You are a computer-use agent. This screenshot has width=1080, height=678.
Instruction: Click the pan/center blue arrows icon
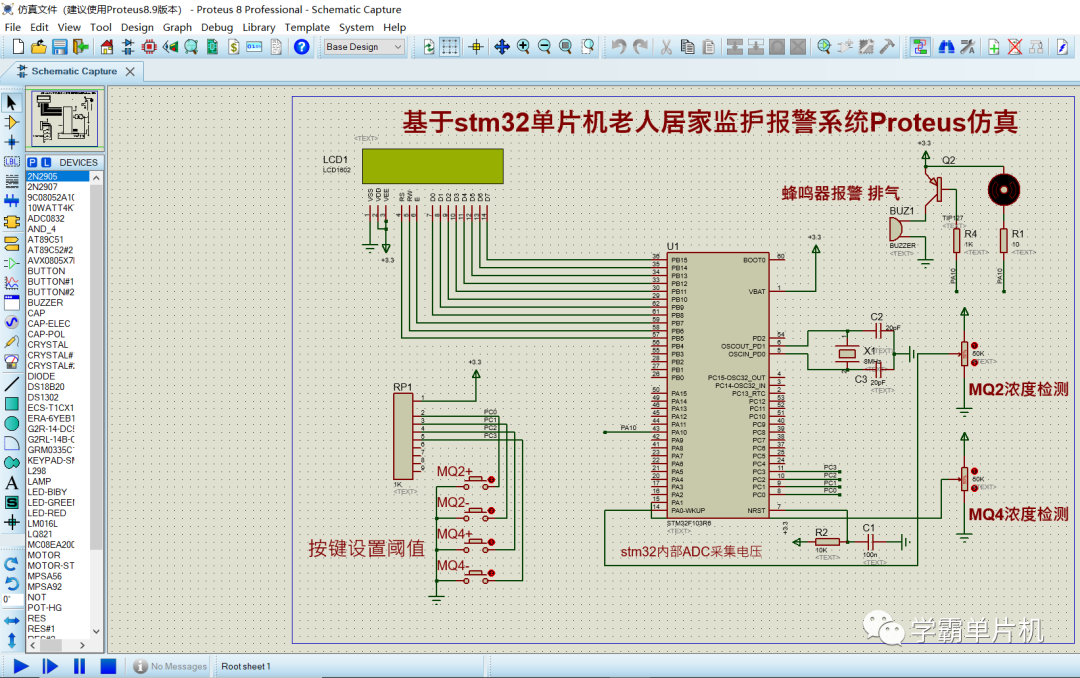click(502, 47)
